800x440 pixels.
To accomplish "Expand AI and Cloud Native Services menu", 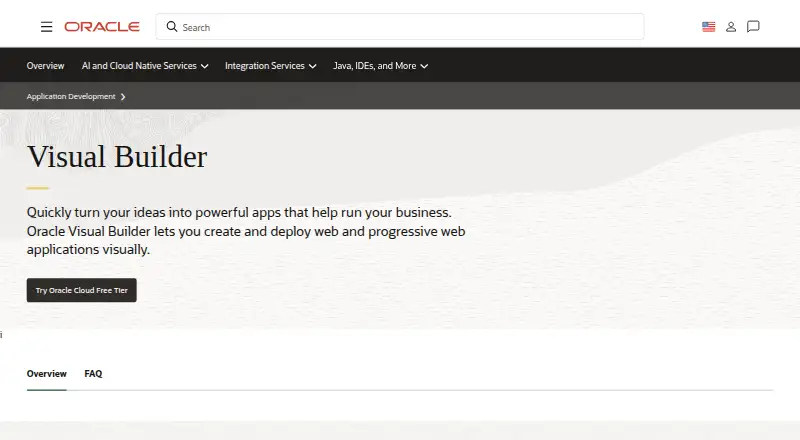I will point(145,66).
